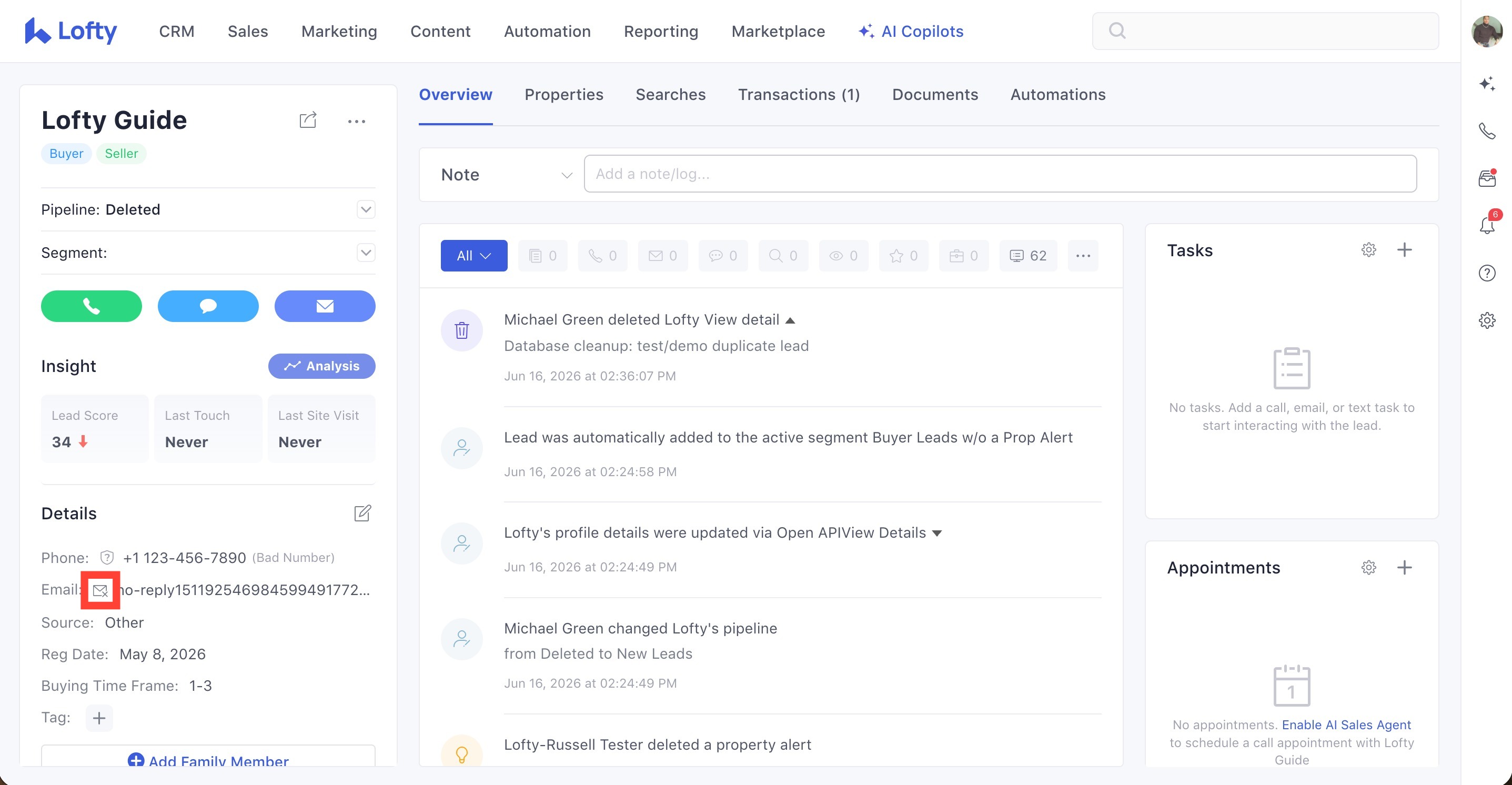
Task: Switch to the Documents tab
Action: tap(934, 95)
